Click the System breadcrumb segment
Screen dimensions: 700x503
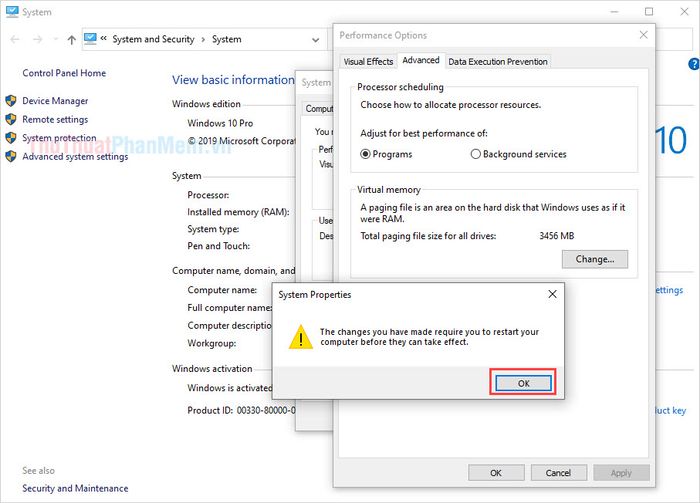[226, 39]
